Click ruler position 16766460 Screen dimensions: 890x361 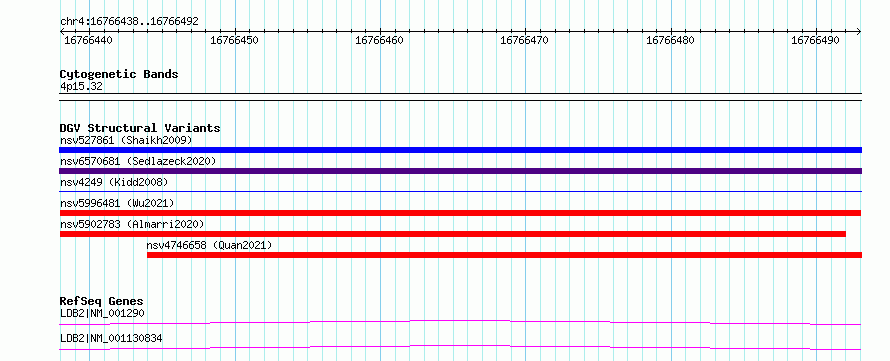pos(379,40)
